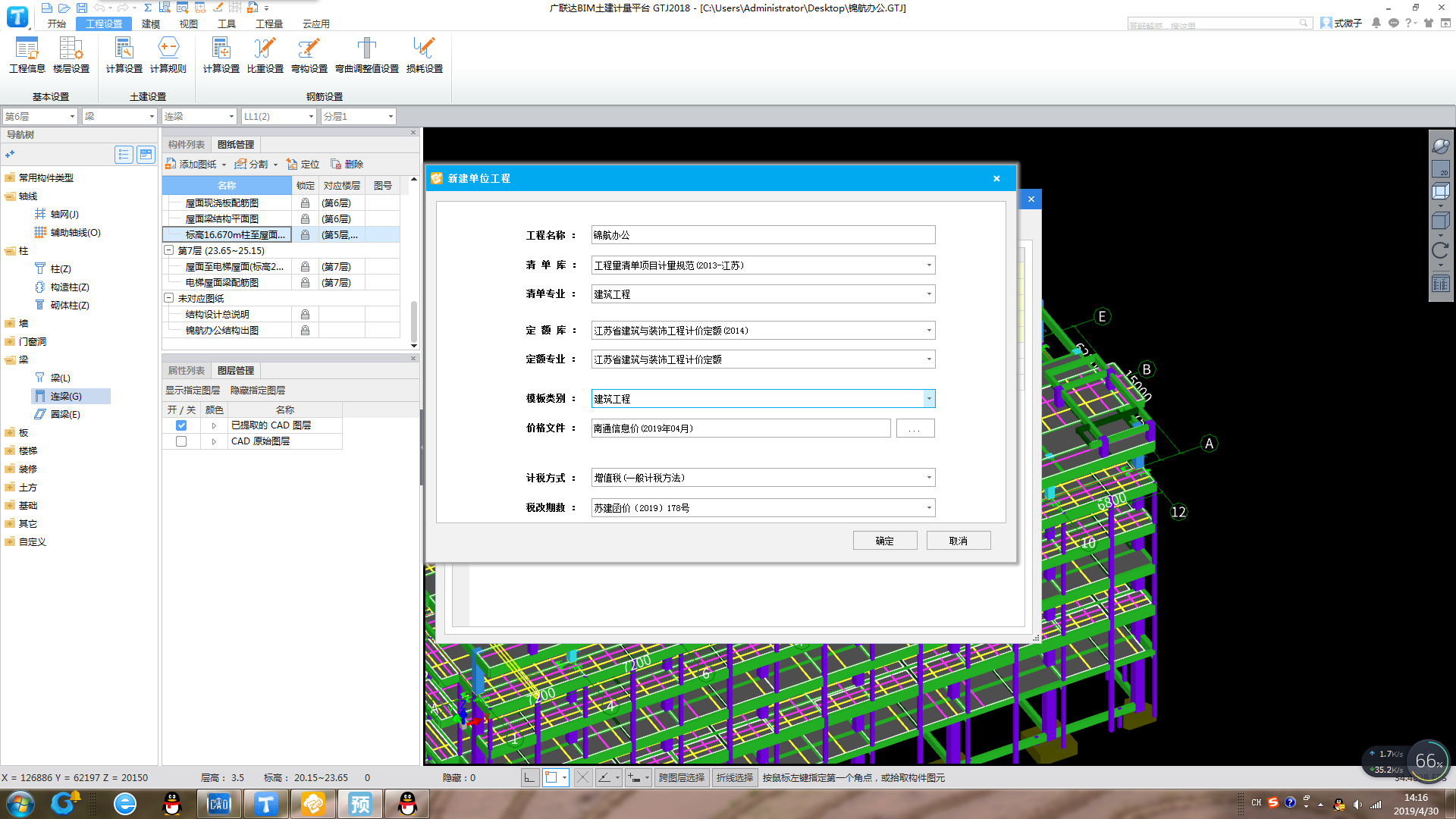Click 隐藏指定图层 link
Screen dimensions: 1456x819
point(258,390)
